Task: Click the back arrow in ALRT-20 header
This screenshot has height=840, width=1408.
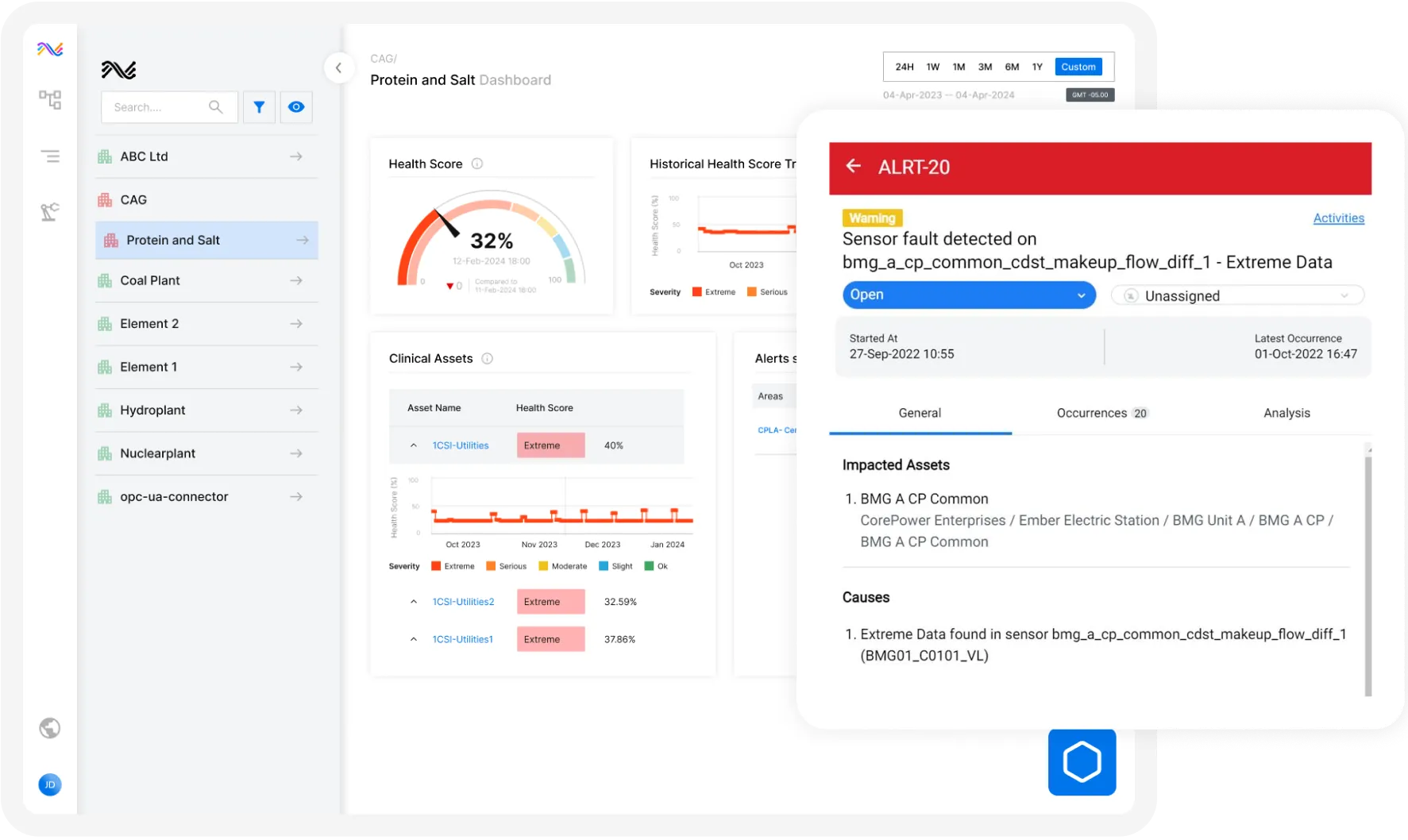Action: point(854,166)
